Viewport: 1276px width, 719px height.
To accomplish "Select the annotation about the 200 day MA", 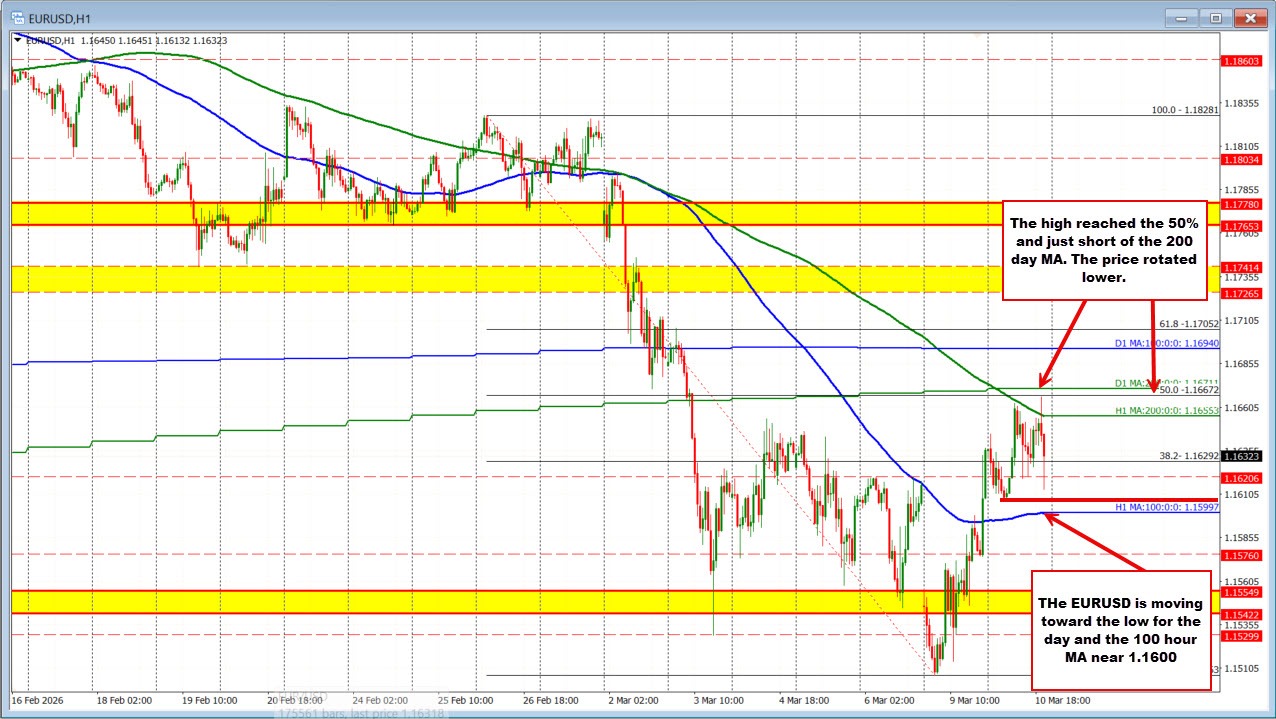I will [1104, 250].
